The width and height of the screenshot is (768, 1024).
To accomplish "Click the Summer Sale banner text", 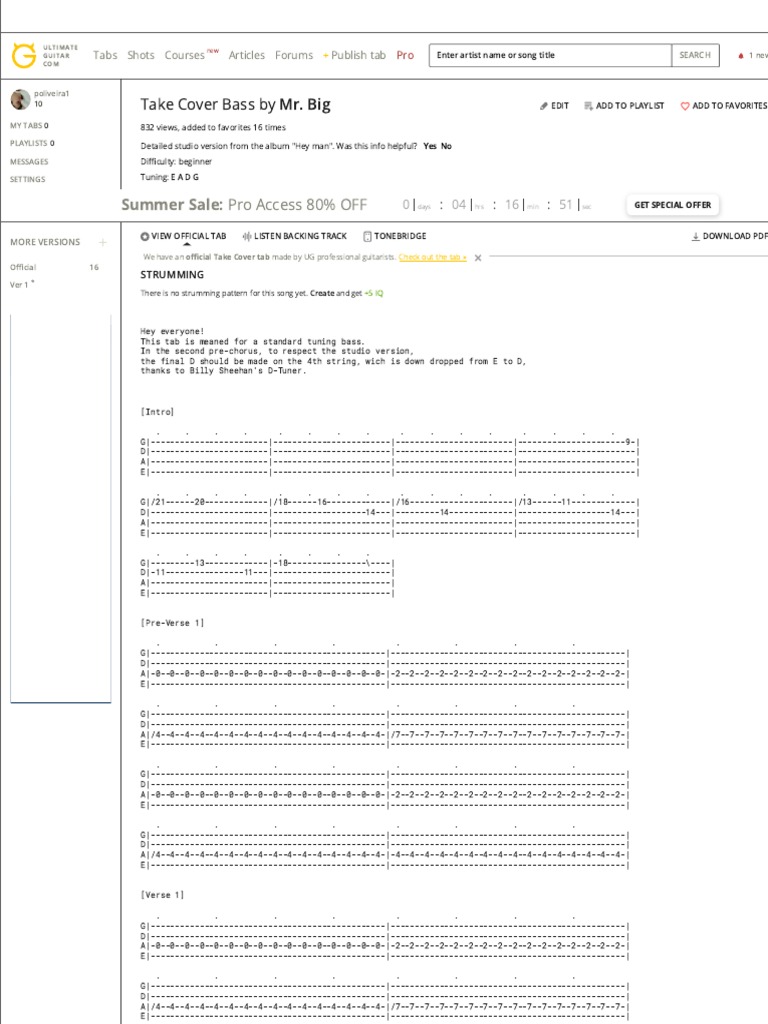I will pos(244,205).
